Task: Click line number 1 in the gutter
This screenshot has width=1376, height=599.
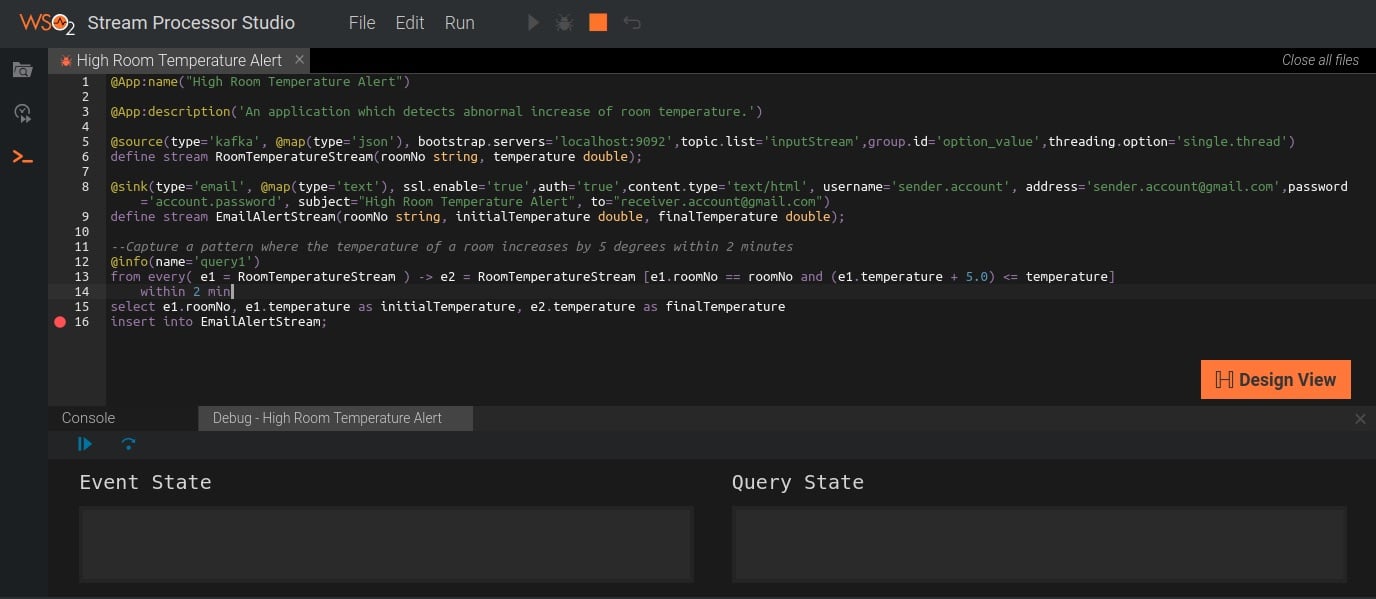Action: (x=85, y=82)
